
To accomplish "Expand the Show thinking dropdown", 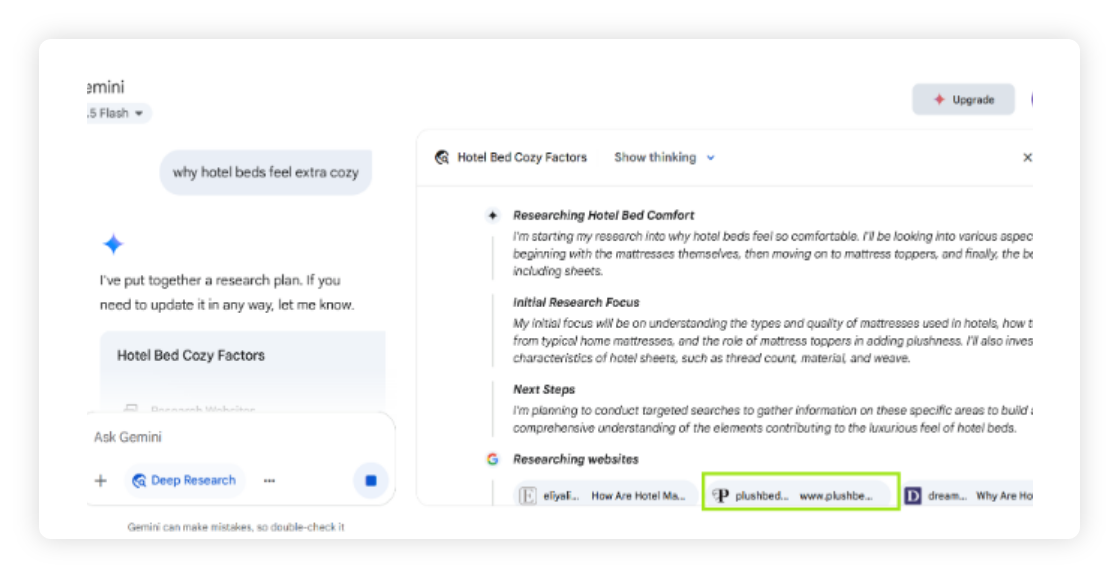I will point(665,158).
